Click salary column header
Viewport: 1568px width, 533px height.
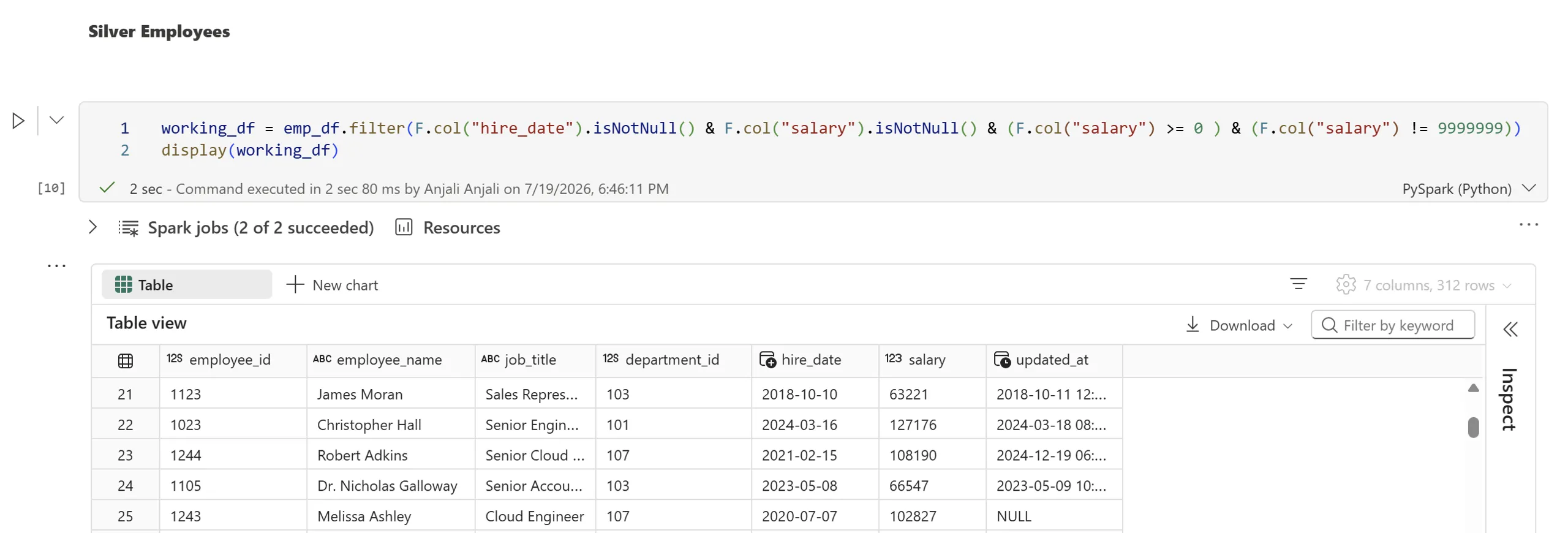point(932,360)
